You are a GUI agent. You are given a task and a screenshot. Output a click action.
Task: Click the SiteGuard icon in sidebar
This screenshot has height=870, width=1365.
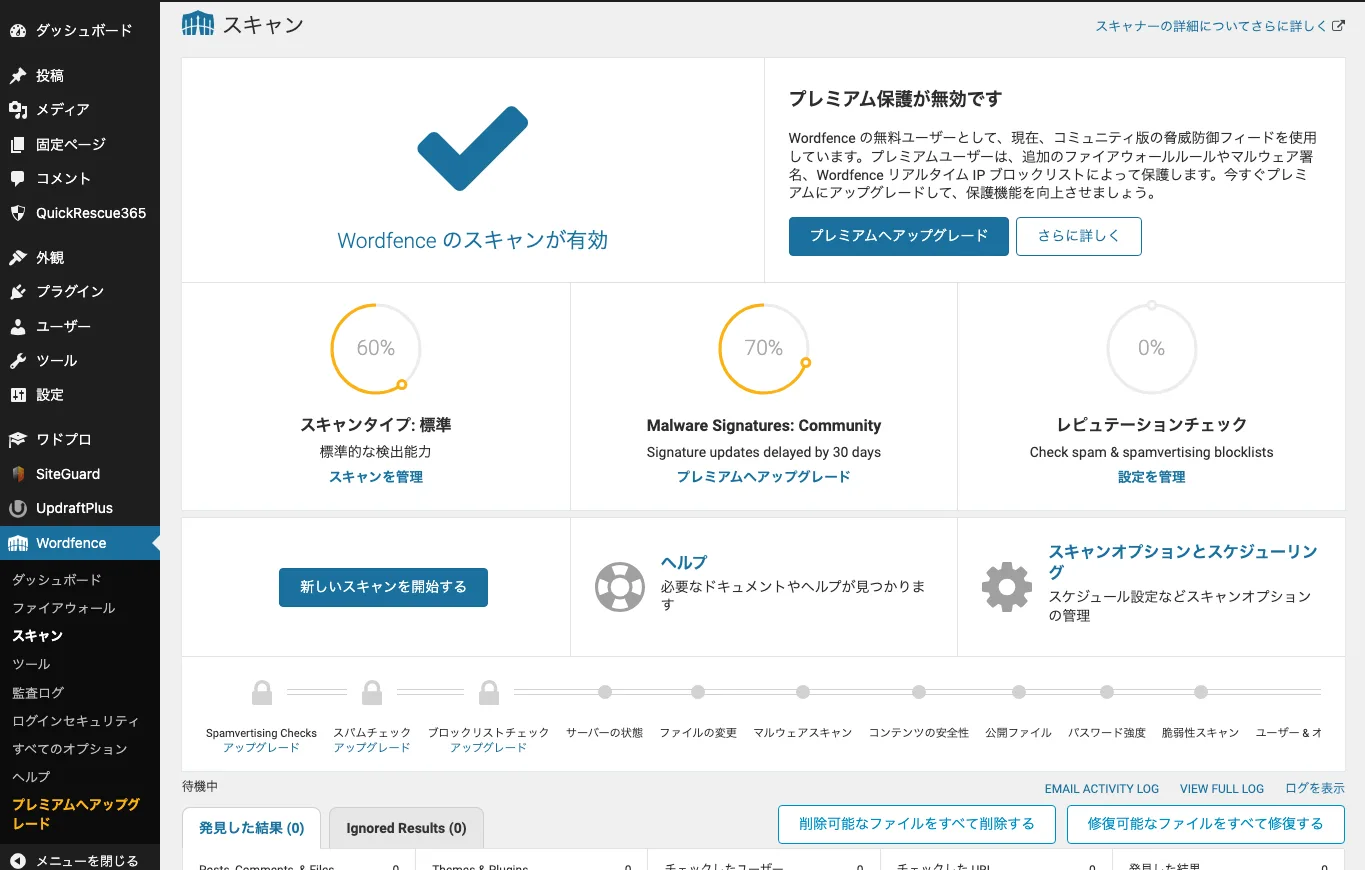point(17,474)
